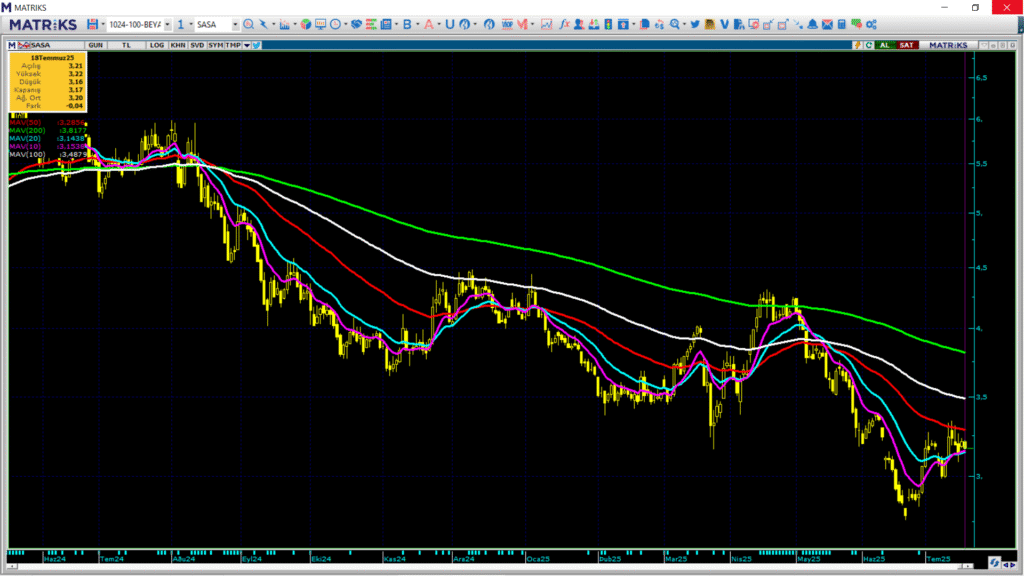Click the clock icon in toolbar
Viewport: 1024px width, 576px height.
(x=335, y=24)
